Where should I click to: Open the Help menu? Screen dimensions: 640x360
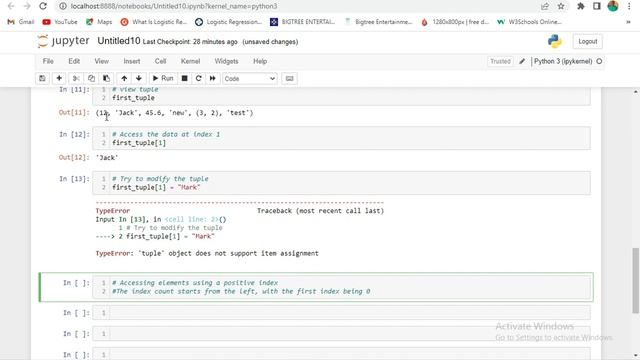260,61
